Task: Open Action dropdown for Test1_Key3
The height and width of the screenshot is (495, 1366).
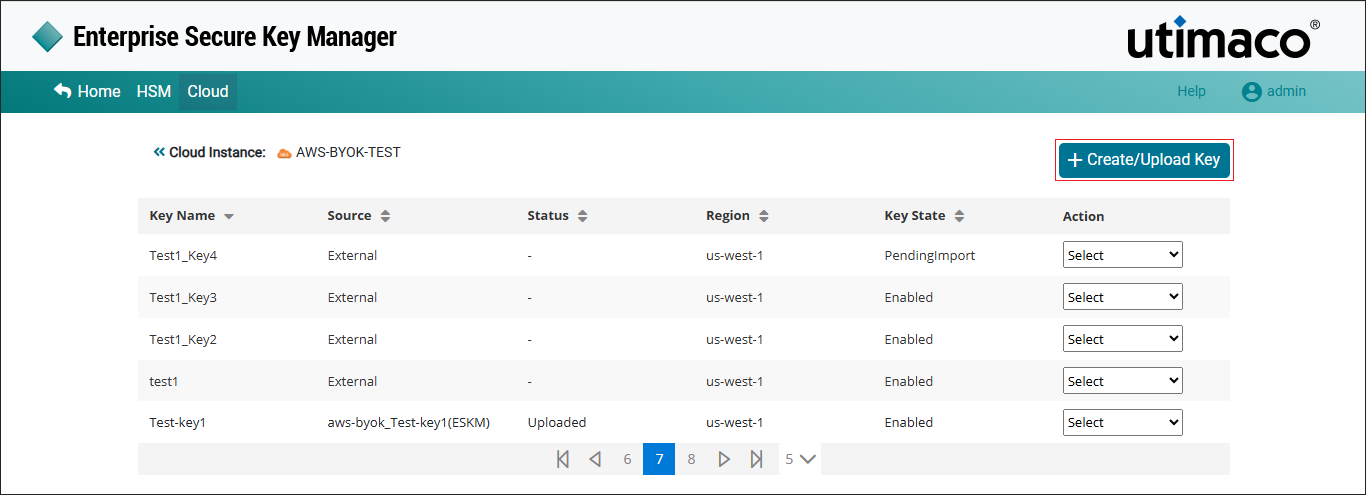Action: 1122,297
